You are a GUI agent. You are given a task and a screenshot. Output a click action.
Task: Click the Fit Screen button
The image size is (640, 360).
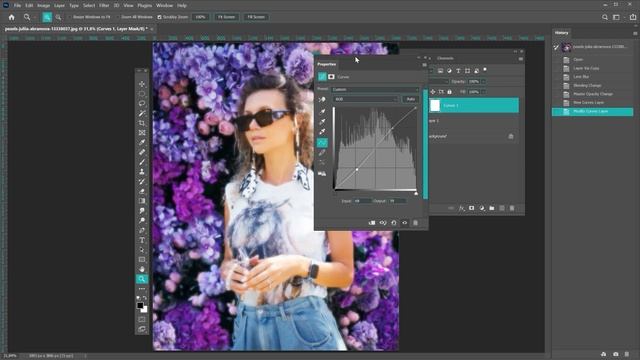click(x=227, y=17)
